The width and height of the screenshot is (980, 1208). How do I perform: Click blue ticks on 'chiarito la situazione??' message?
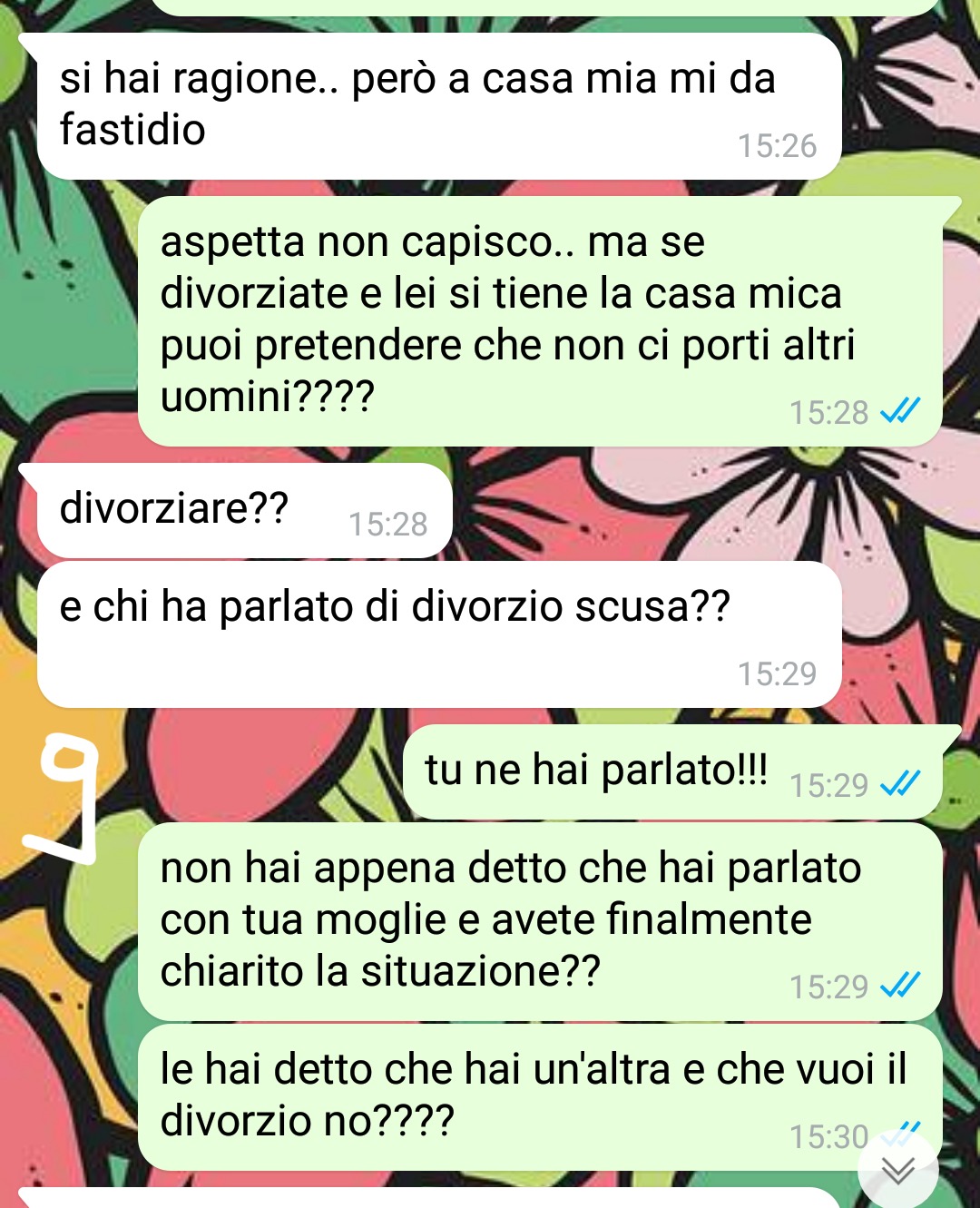click(x=900, y=985)
